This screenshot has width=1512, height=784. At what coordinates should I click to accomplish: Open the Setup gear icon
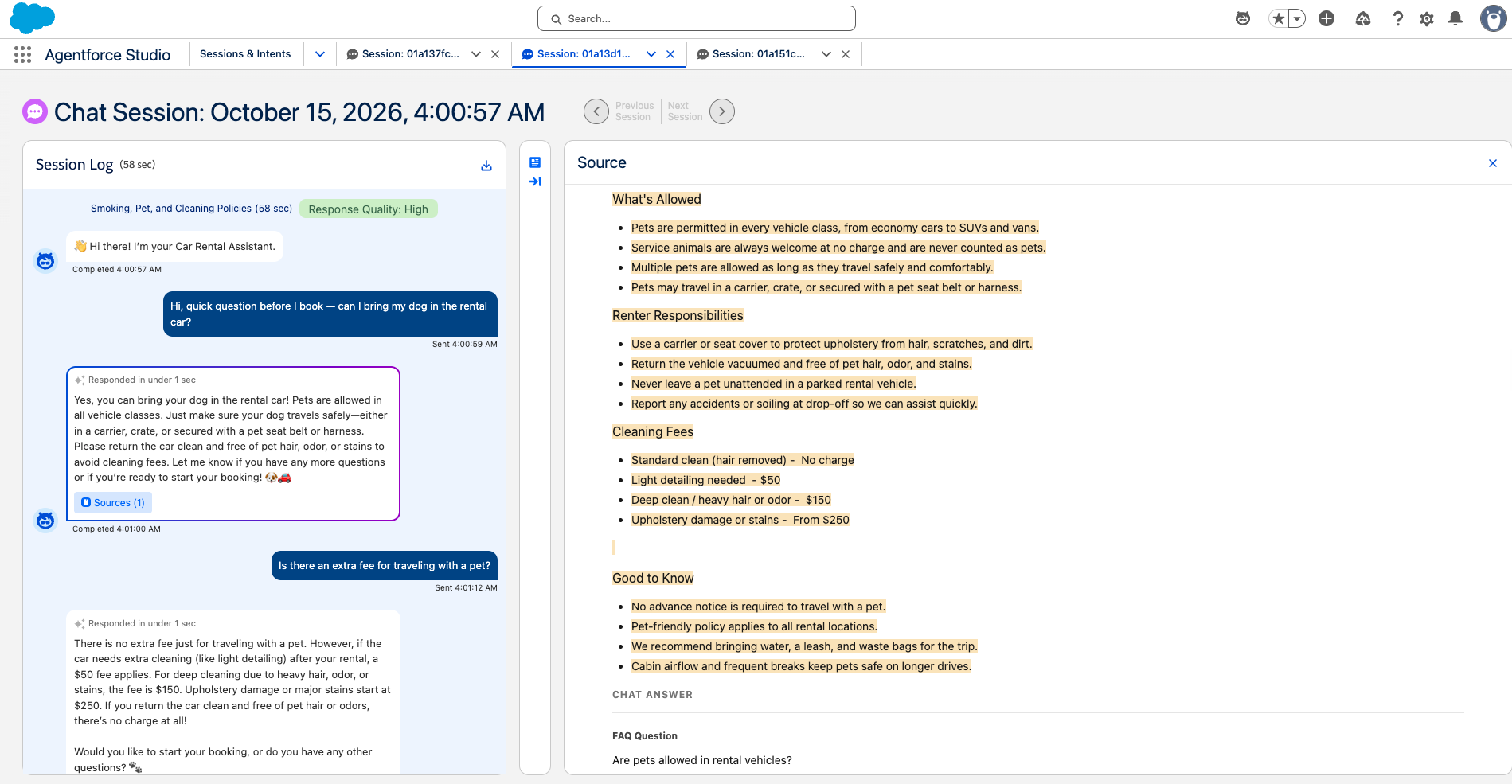coord(1427,18)
